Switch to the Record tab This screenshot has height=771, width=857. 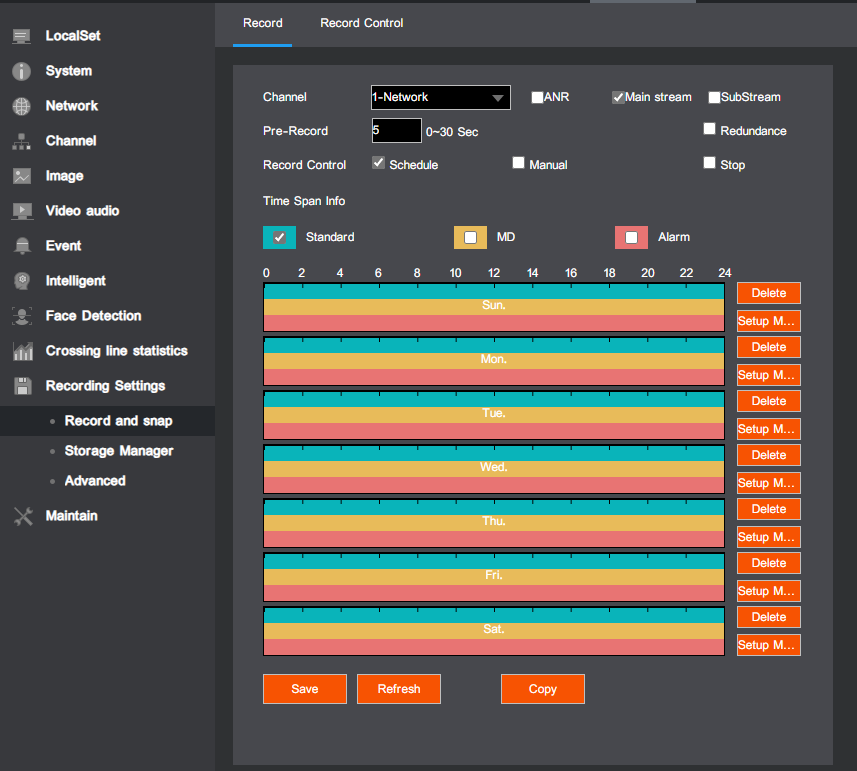click(262, 23)
